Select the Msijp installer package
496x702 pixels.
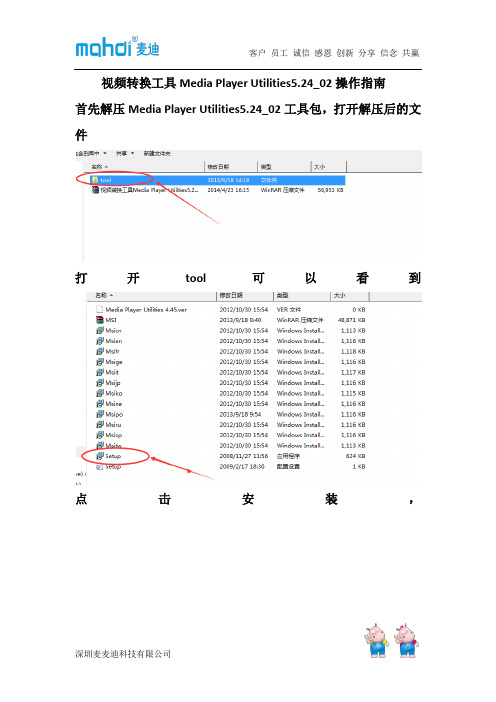231,383
